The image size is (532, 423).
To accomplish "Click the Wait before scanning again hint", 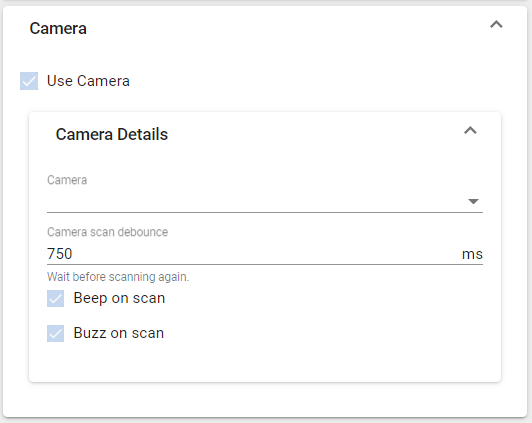I will coord(118,277).
